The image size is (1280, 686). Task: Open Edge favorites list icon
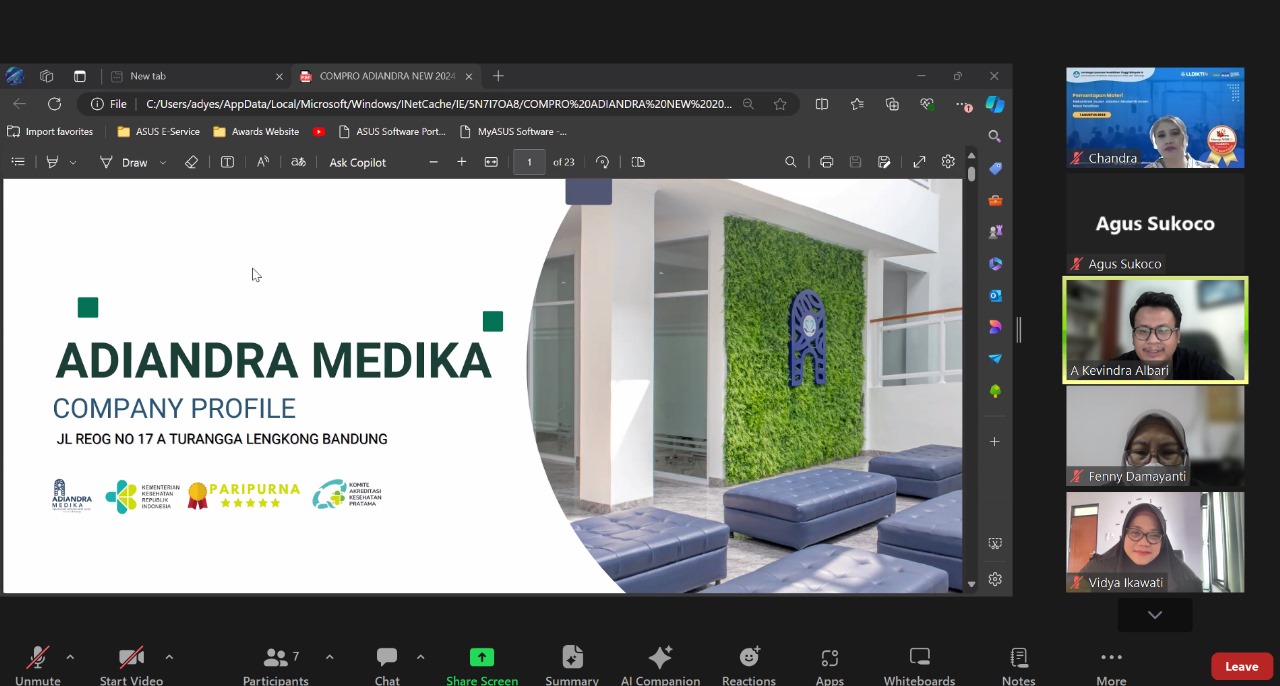pyautogui.click(x=857, y=104)
